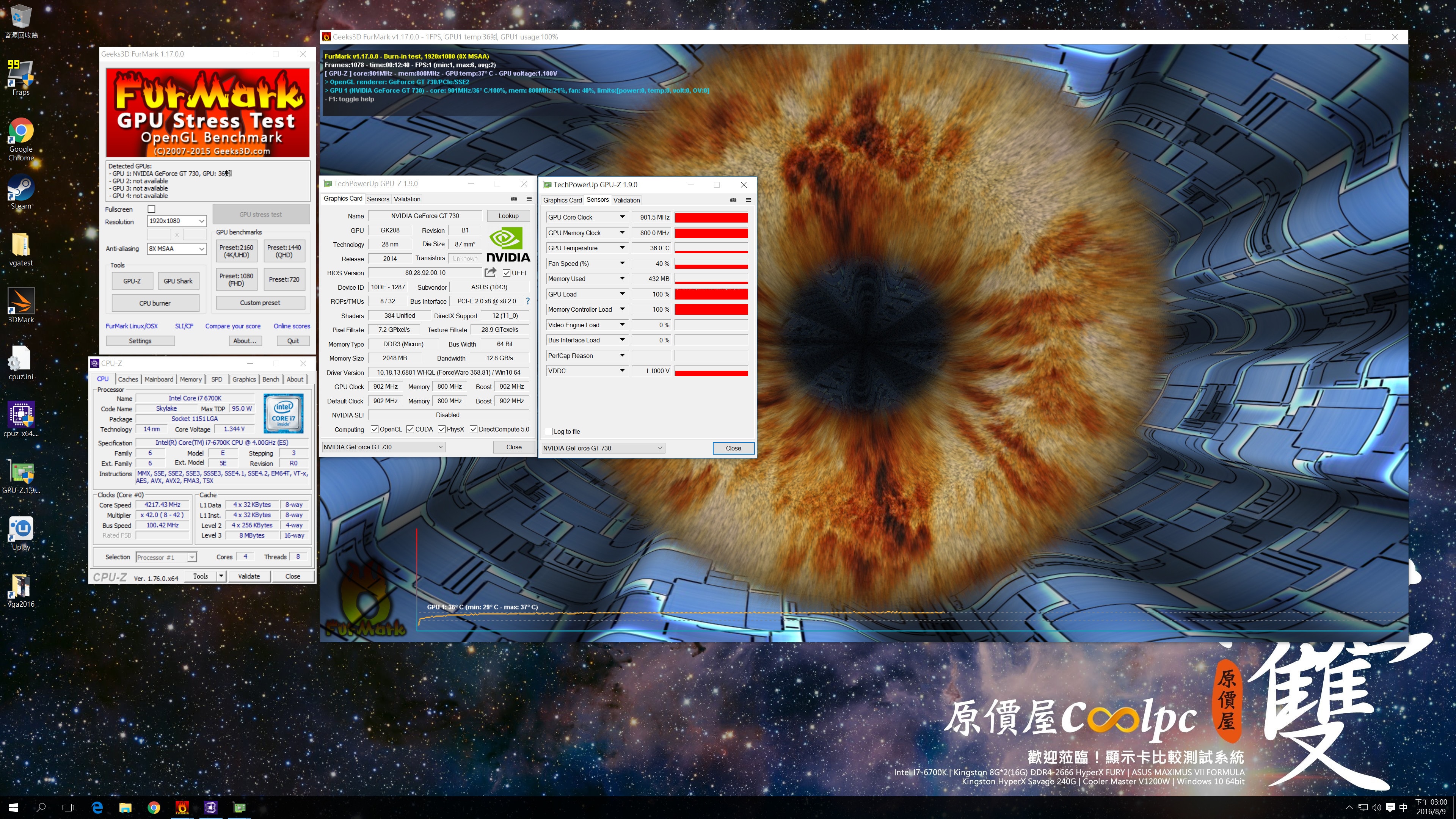Open the hamburger menu in GPU-Z Sensors window
1456x819 pixels.
pyautogui.click(x=748, y=200)
